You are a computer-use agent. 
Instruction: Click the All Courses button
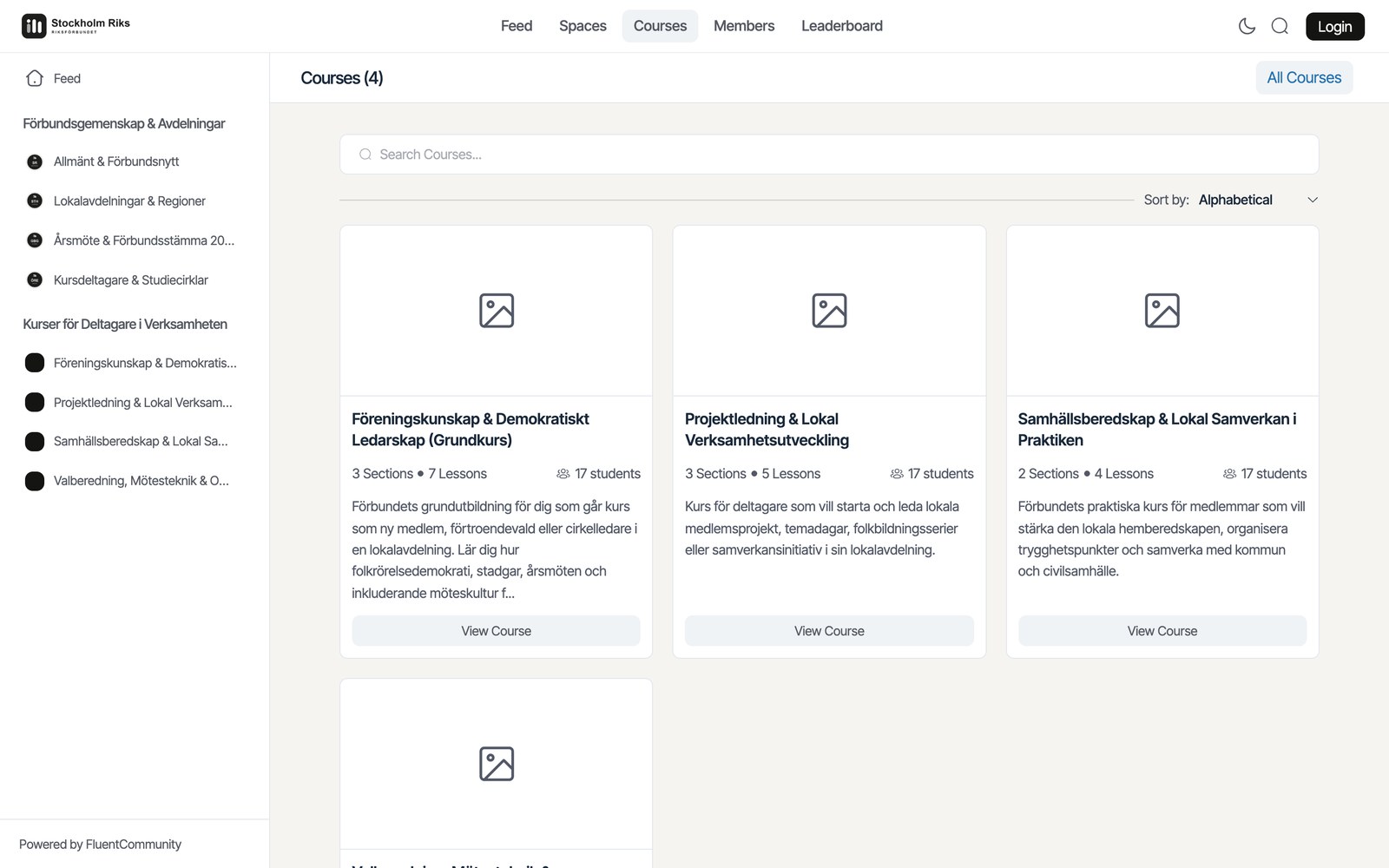point(1304,78)
